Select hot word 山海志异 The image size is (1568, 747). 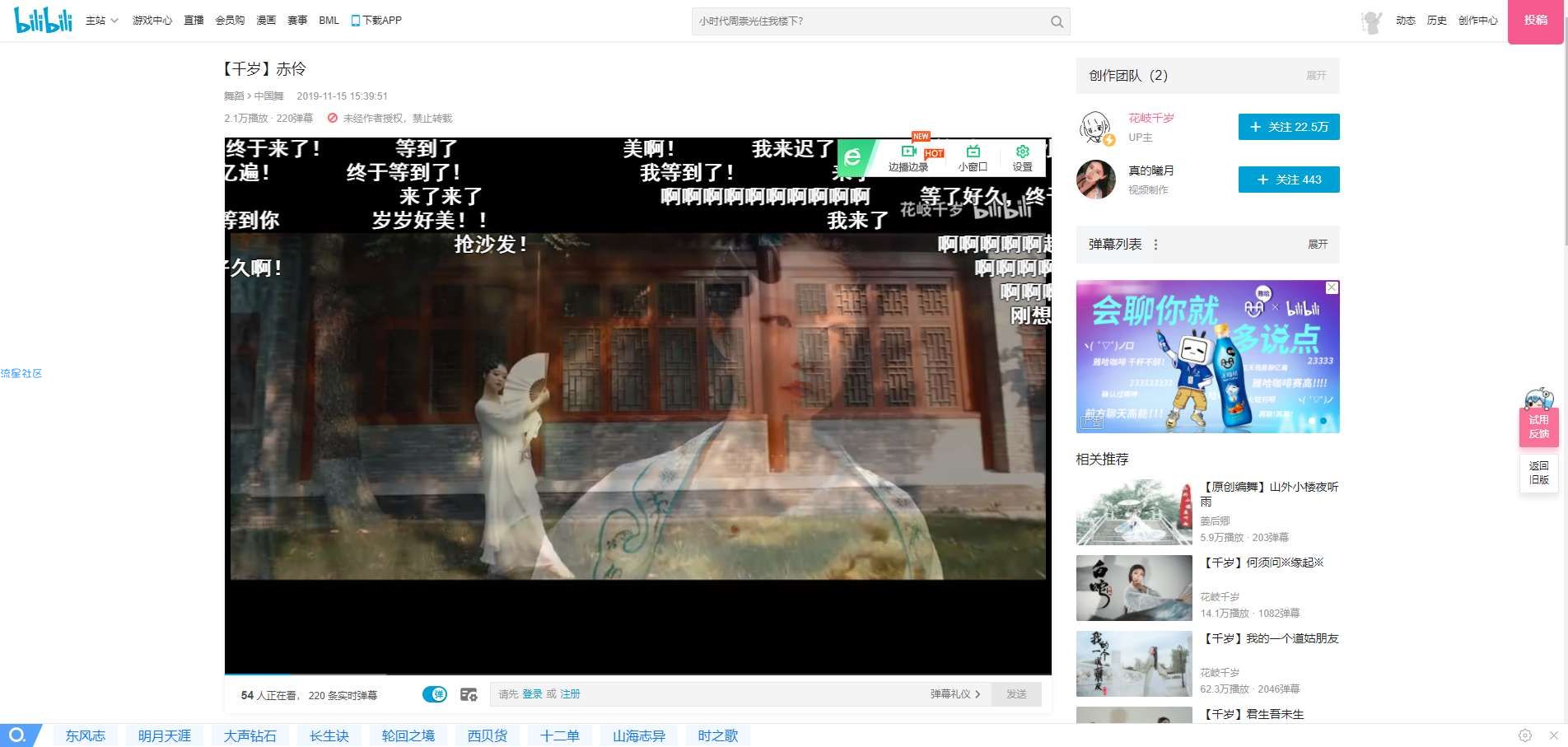point(639,735)
